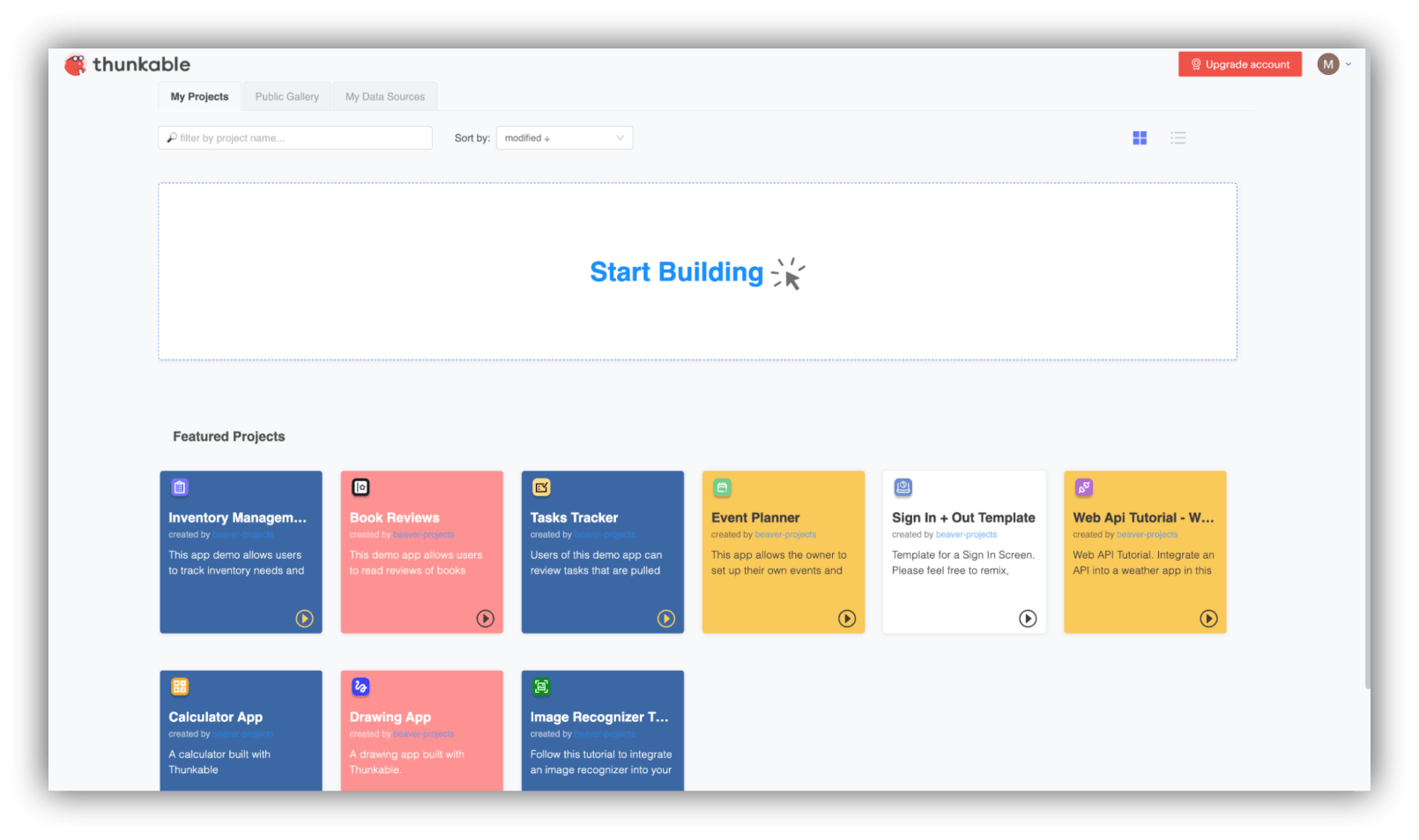1419x840 pixels.
Task: Preview the Web Api Tutorial project
Action: click(x=1208, y=619)
